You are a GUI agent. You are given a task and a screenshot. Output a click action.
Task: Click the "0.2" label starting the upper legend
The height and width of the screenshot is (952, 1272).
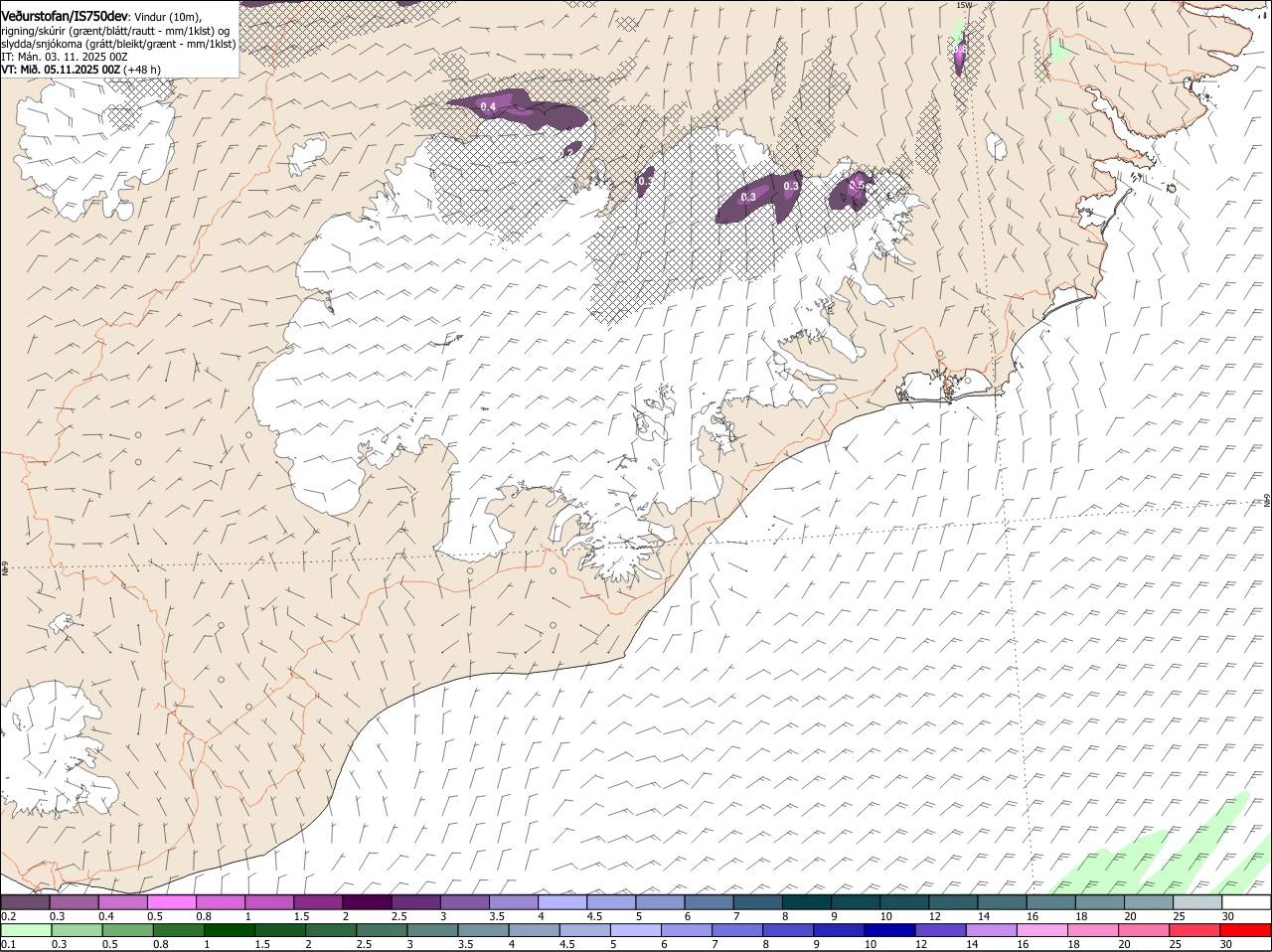[8, 916]
